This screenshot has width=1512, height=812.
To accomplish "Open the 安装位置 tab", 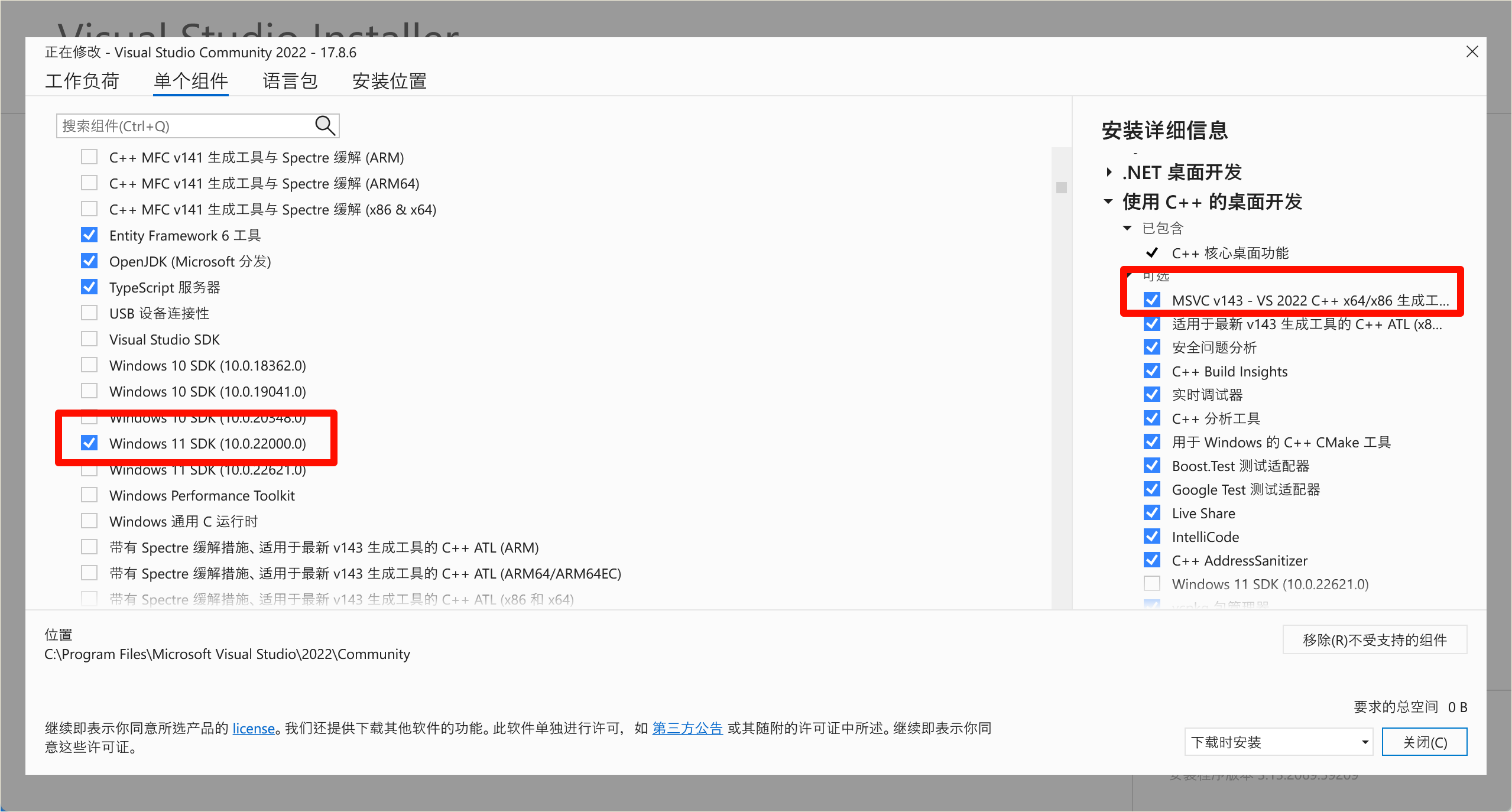I will click(x=389, y=81).
